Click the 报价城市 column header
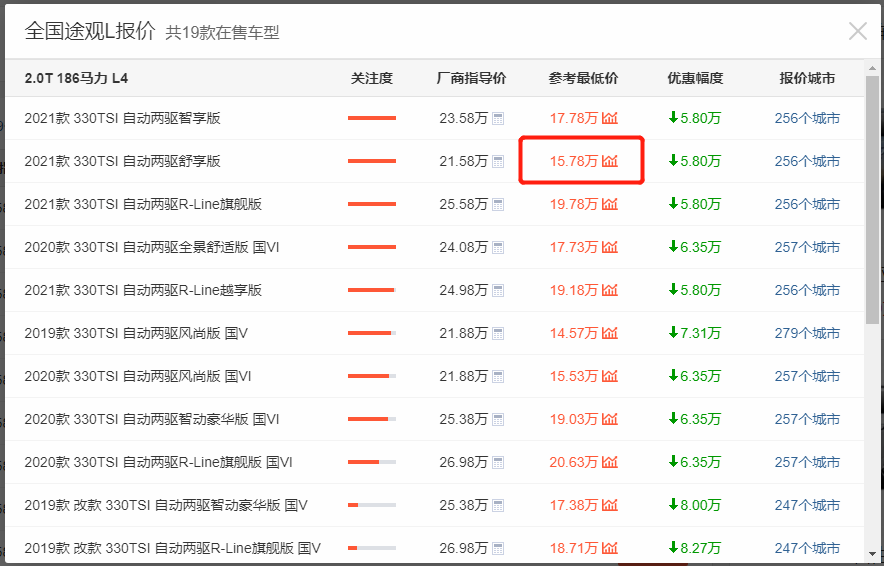884x566 pixels. pos(807,78)
